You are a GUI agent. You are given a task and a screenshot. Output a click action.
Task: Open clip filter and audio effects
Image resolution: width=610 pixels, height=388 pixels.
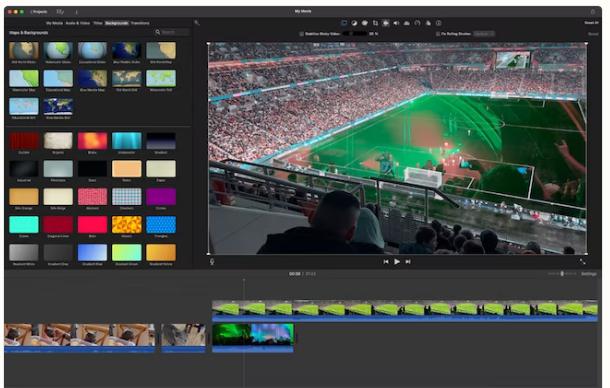coord(428,23)
